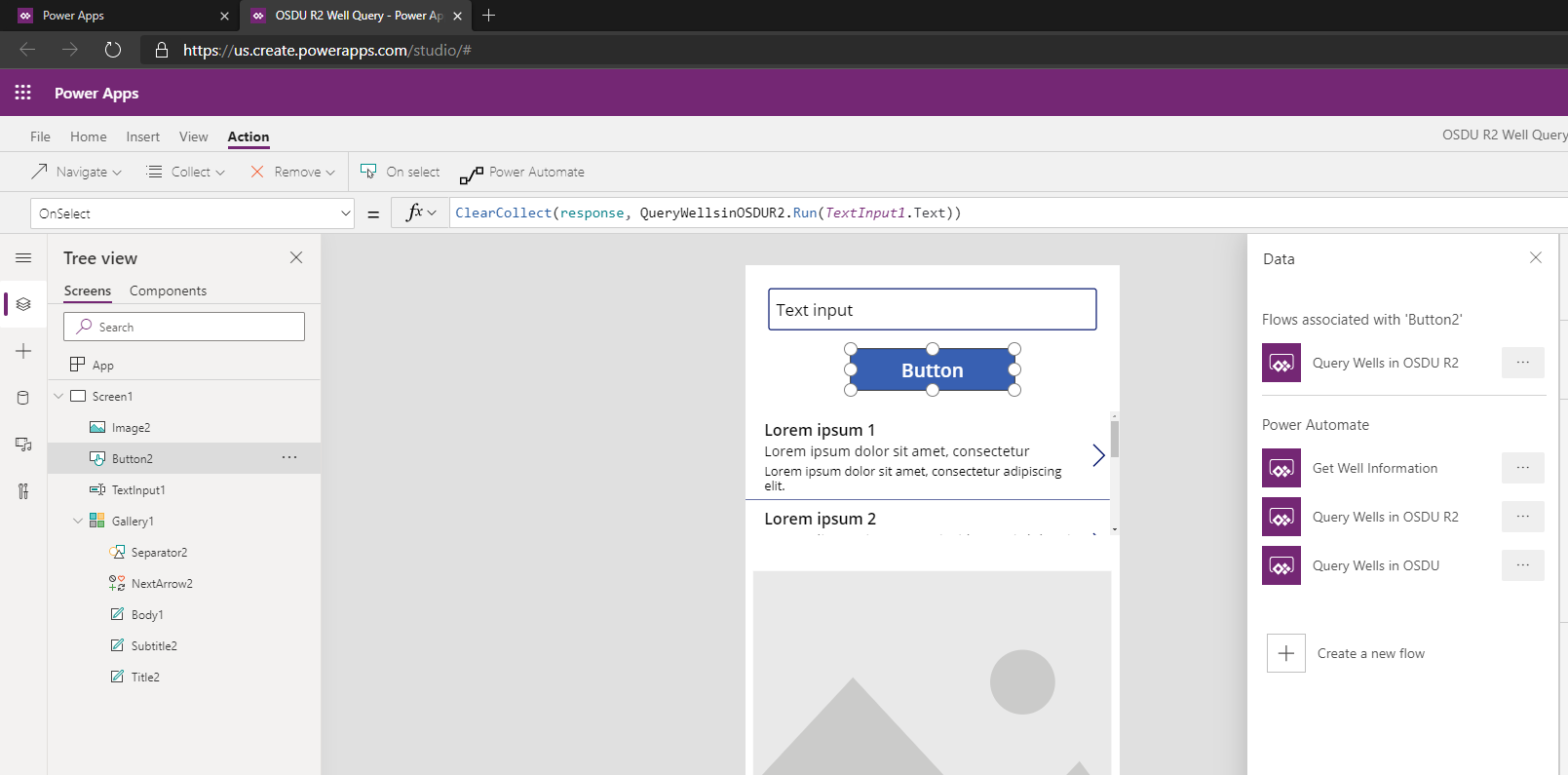Click the On select toolbar button
This screenshot has height=775, width=1568.
point(400,172)
